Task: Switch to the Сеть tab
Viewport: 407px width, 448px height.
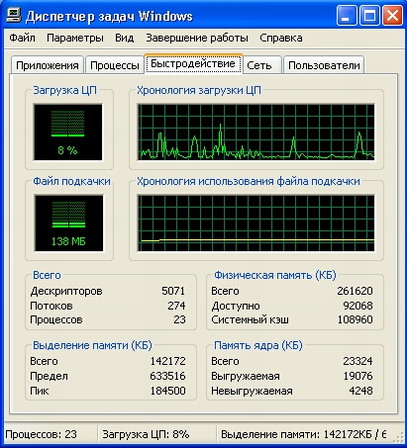Action: [259, 65]
